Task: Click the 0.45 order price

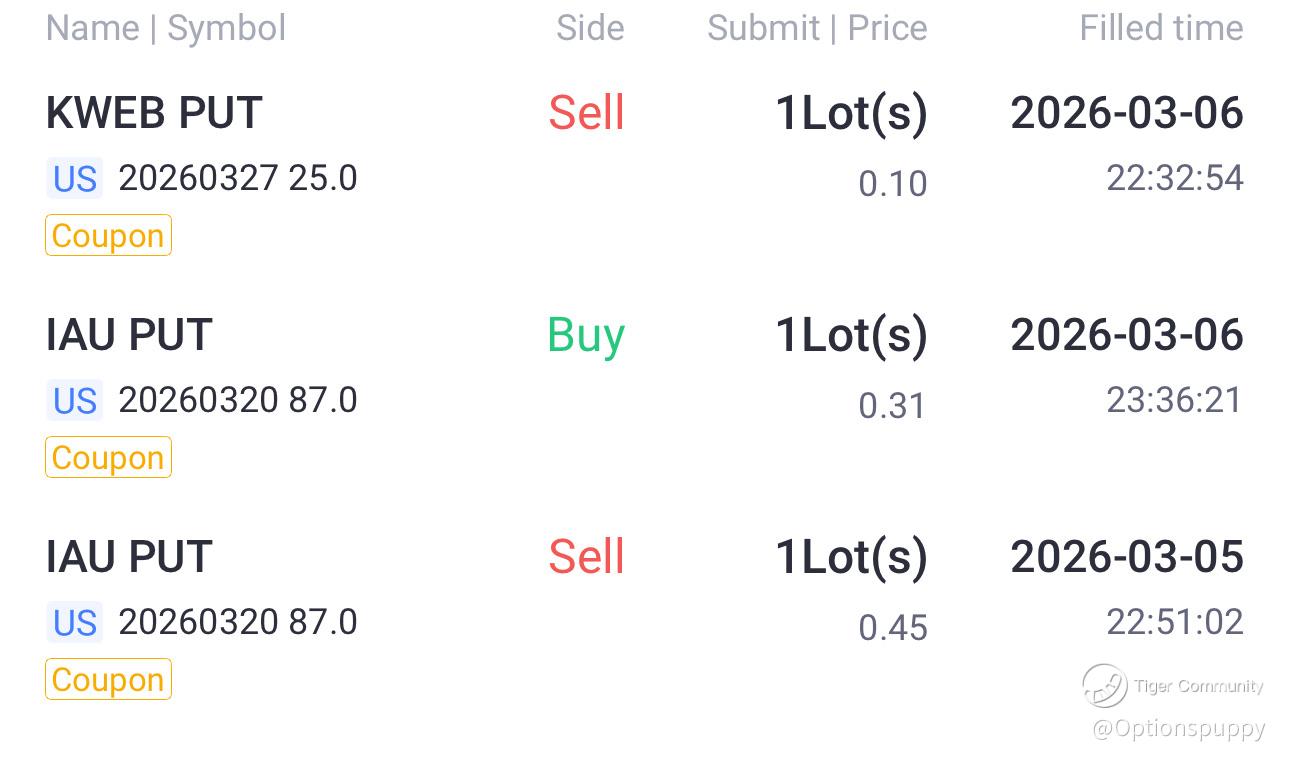Action: tap(892, 628)
